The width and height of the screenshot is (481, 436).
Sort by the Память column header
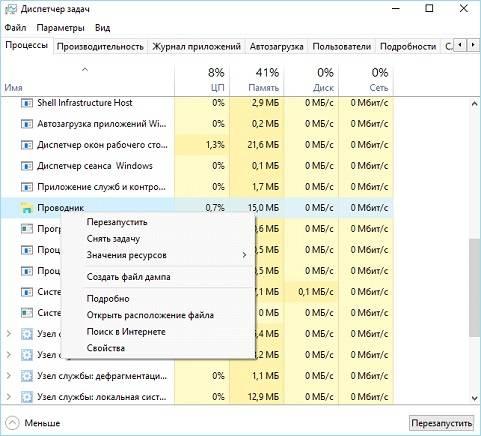pos(257,79)
